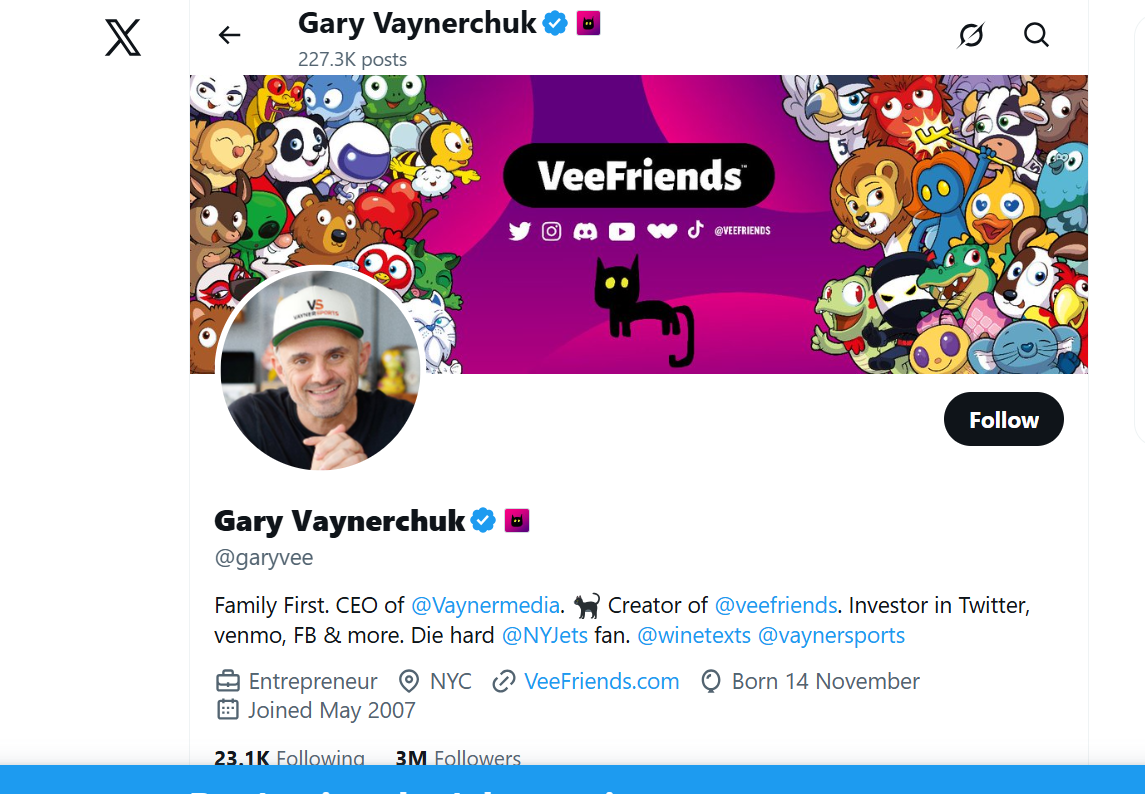View the 23.1K Following list
1145x794 pixels.
[x=289, y=759]
